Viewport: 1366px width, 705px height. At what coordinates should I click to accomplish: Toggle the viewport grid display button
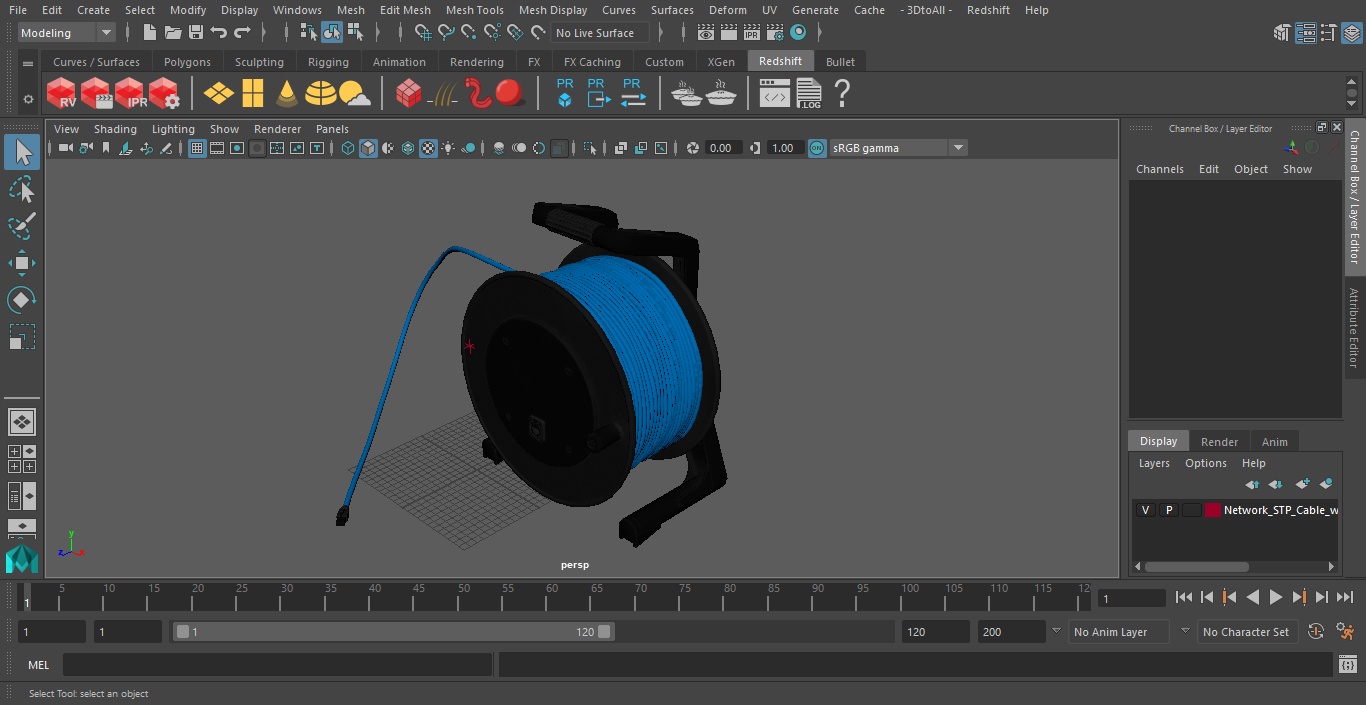tap(197, 148)
